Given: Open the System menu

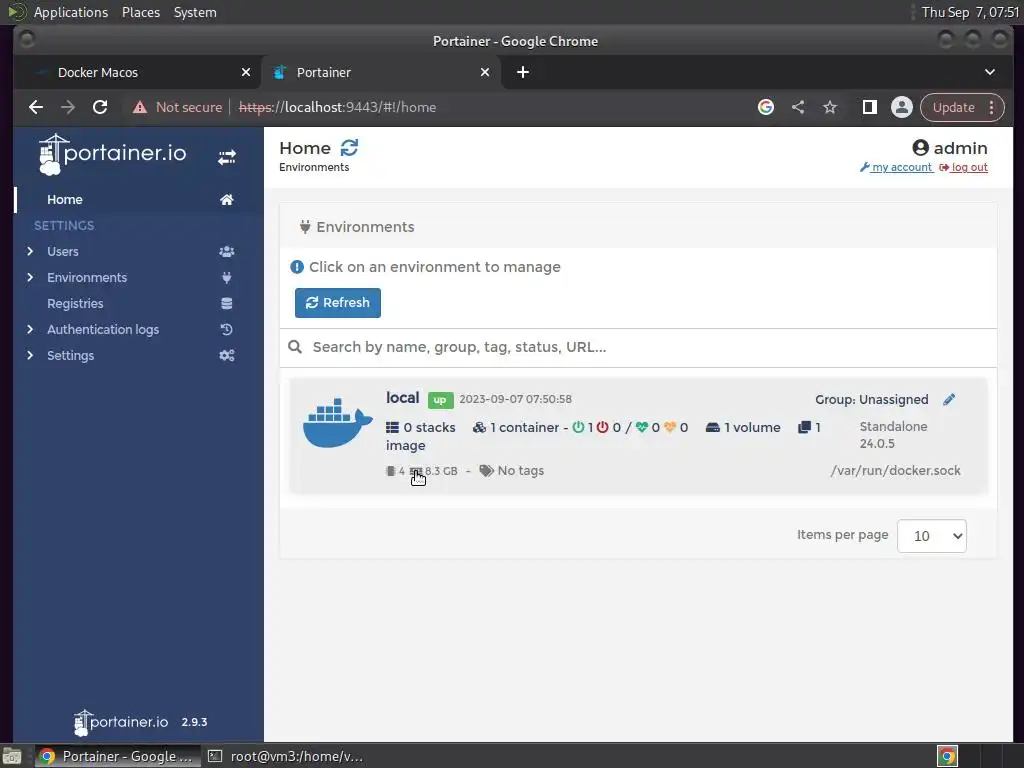Looking at the screenshot, I should 195,12.
